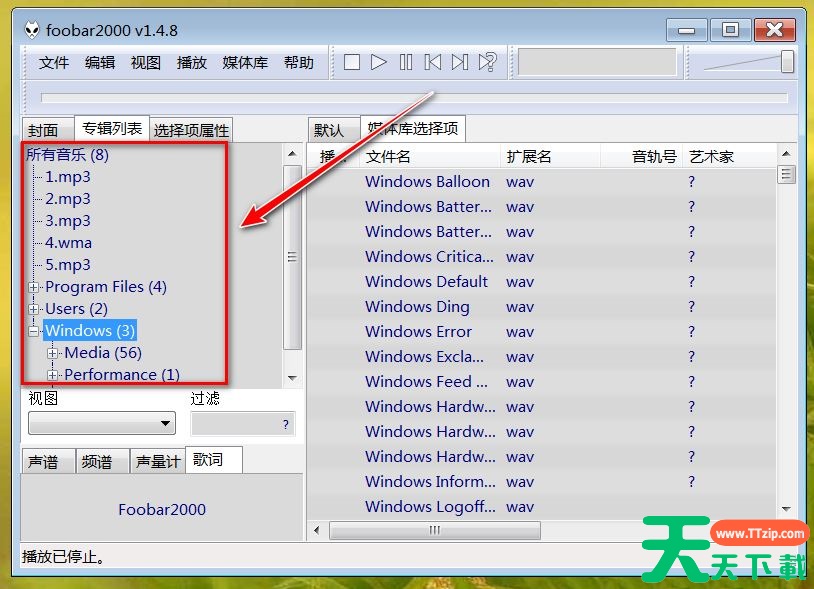Open the 视图 menu
The image size is (814, 589).
point(145,63)
